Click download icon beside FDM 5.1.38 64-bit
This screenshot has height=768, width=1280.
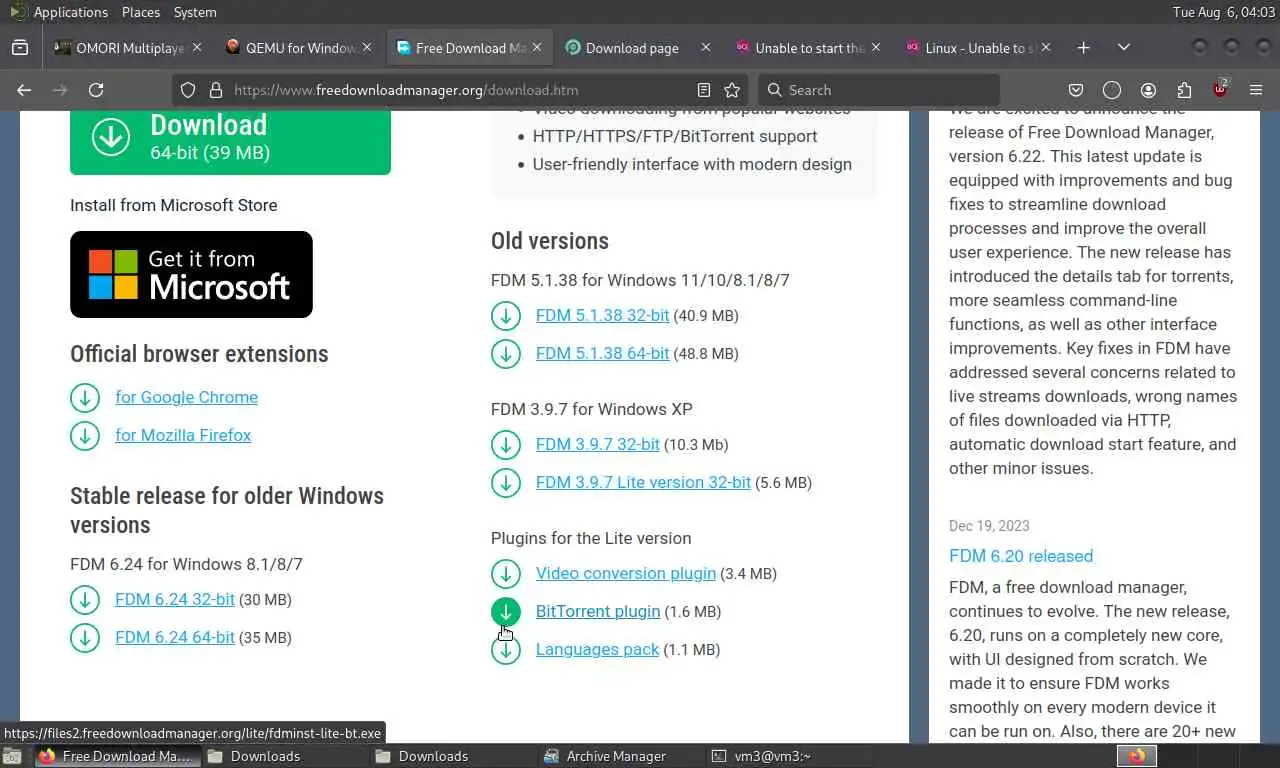506,354
